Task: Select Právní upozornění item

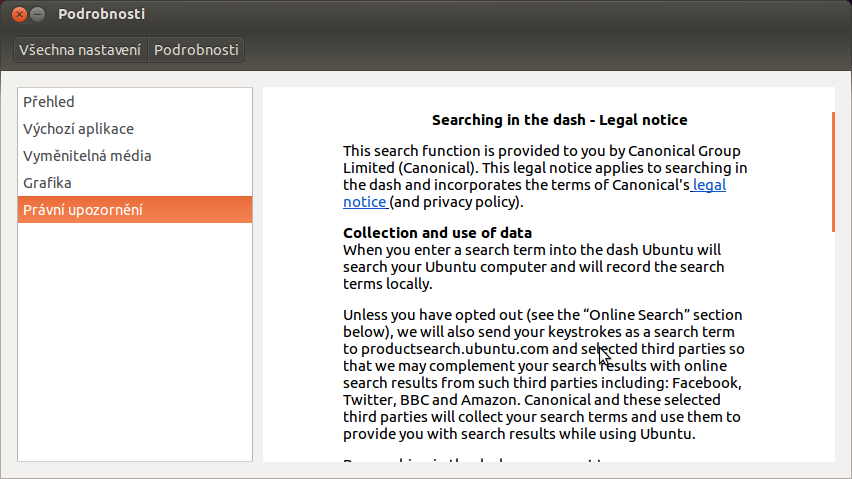Action: point(135,210)
